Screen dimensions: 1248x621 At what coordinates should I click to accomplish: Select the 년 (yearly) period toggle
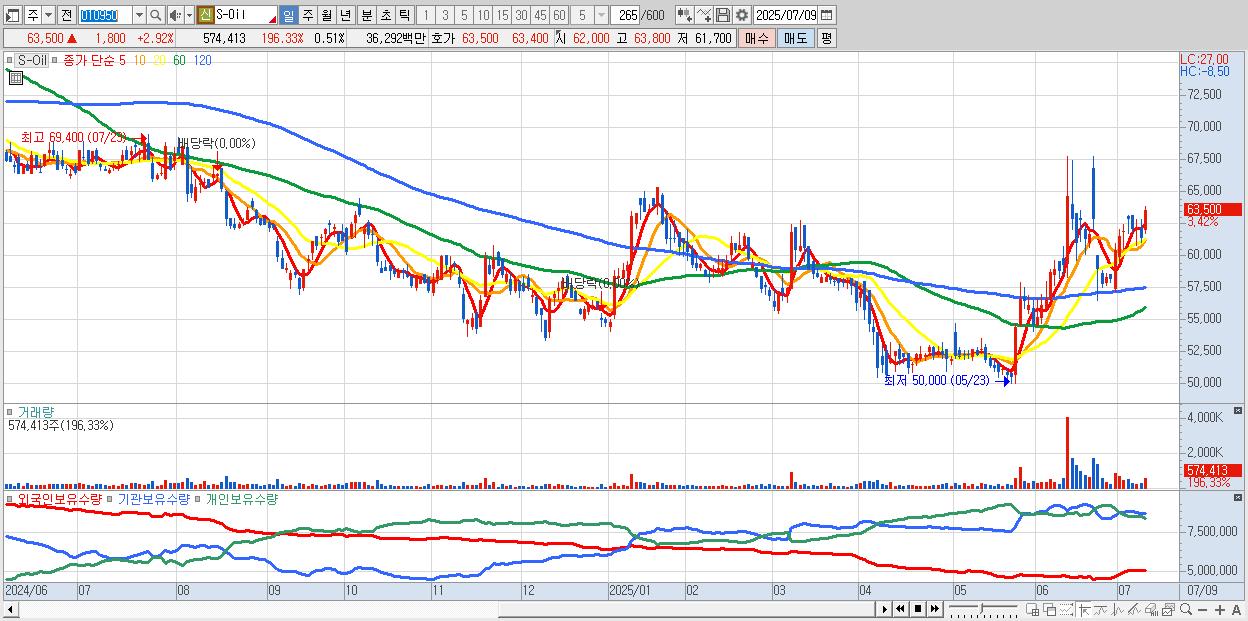345,15
